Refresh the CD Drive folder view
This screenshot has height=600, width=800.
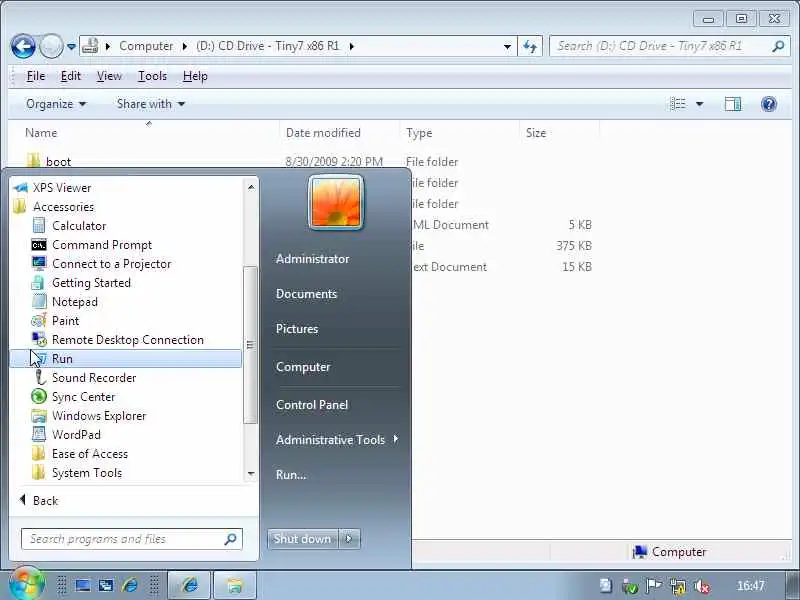[x=530, y=47]
